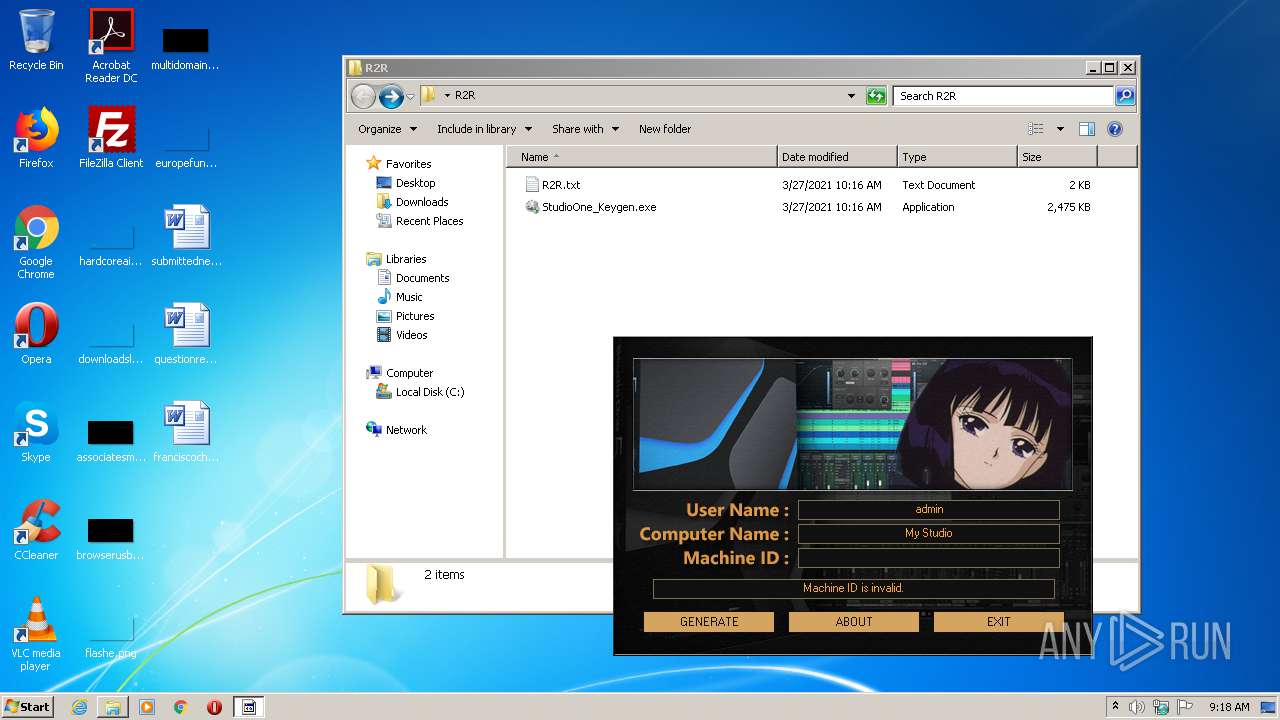Image resolution: width=1280 pixels, height=720 pixels.
Task: Open the Share with menu
Action: pyautogui.click(x=585, y=129)
